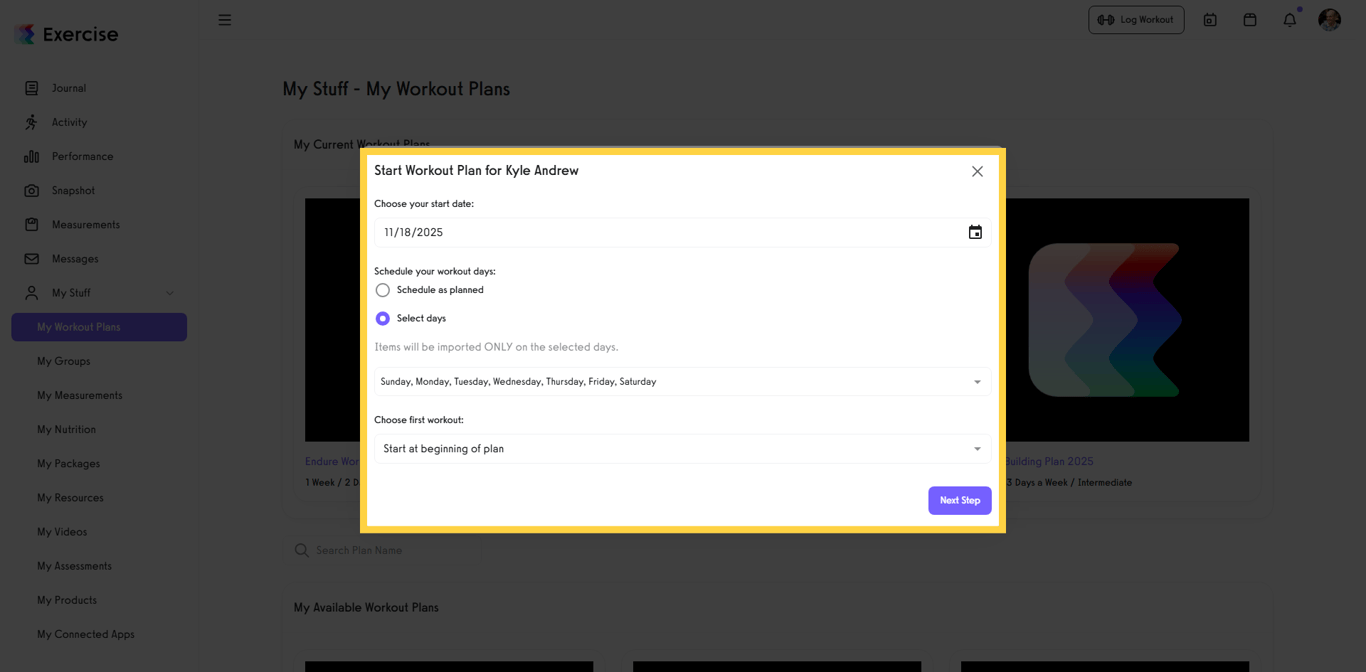Click the Measurements clipboard icon

pyautogui.click(x=32, y=224)
